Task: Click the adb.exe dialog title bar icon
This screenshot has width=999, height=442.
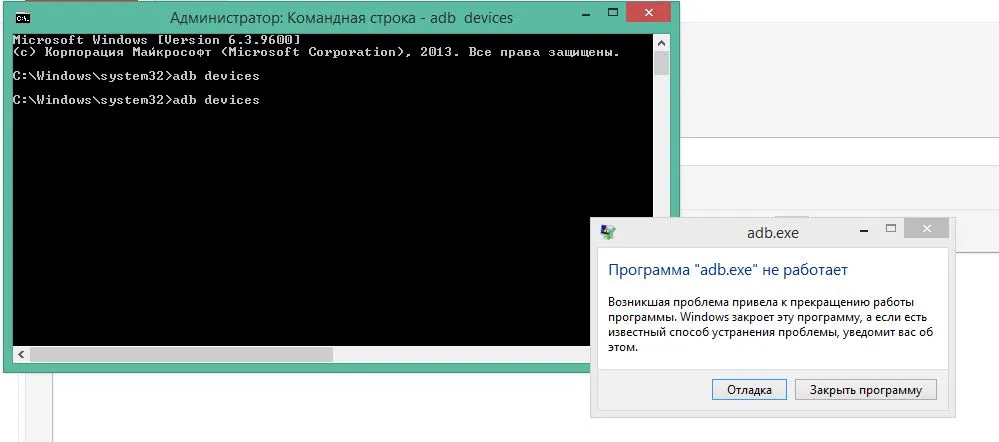Action: coord(608,232)
